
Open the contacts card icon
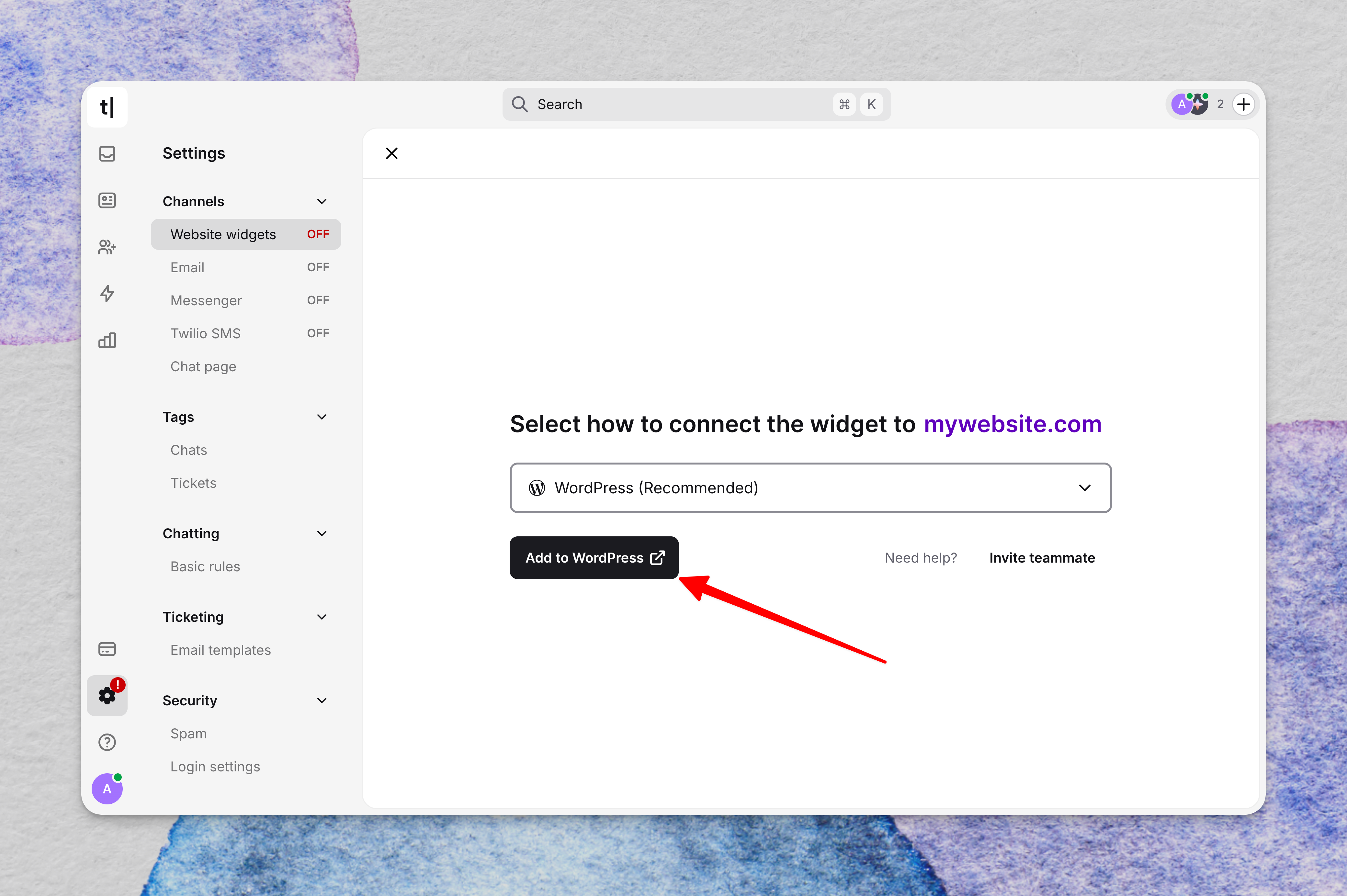[x=107, y=201]
